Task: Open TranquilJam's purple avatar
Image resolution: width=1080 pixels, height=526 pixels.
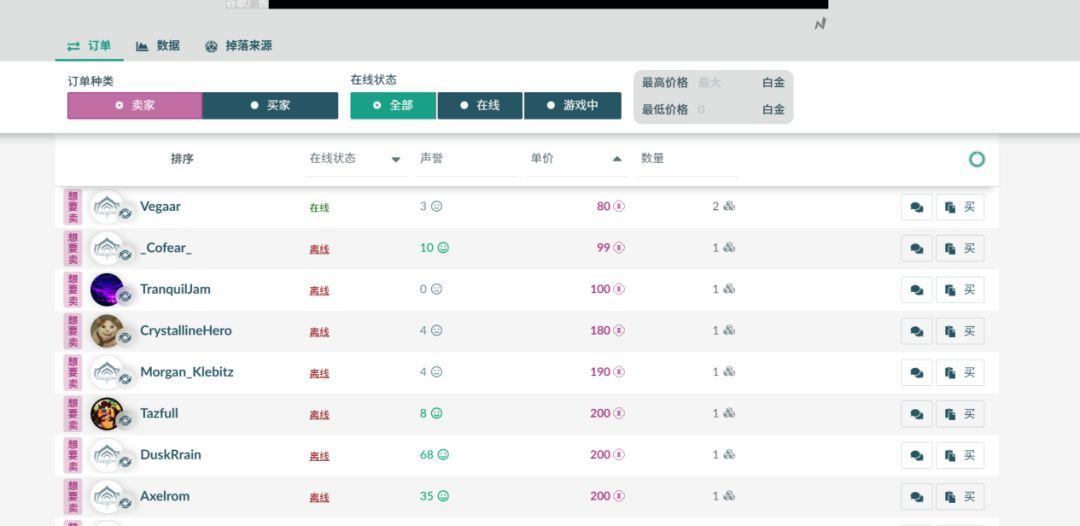Action: [x=107, y=290]
